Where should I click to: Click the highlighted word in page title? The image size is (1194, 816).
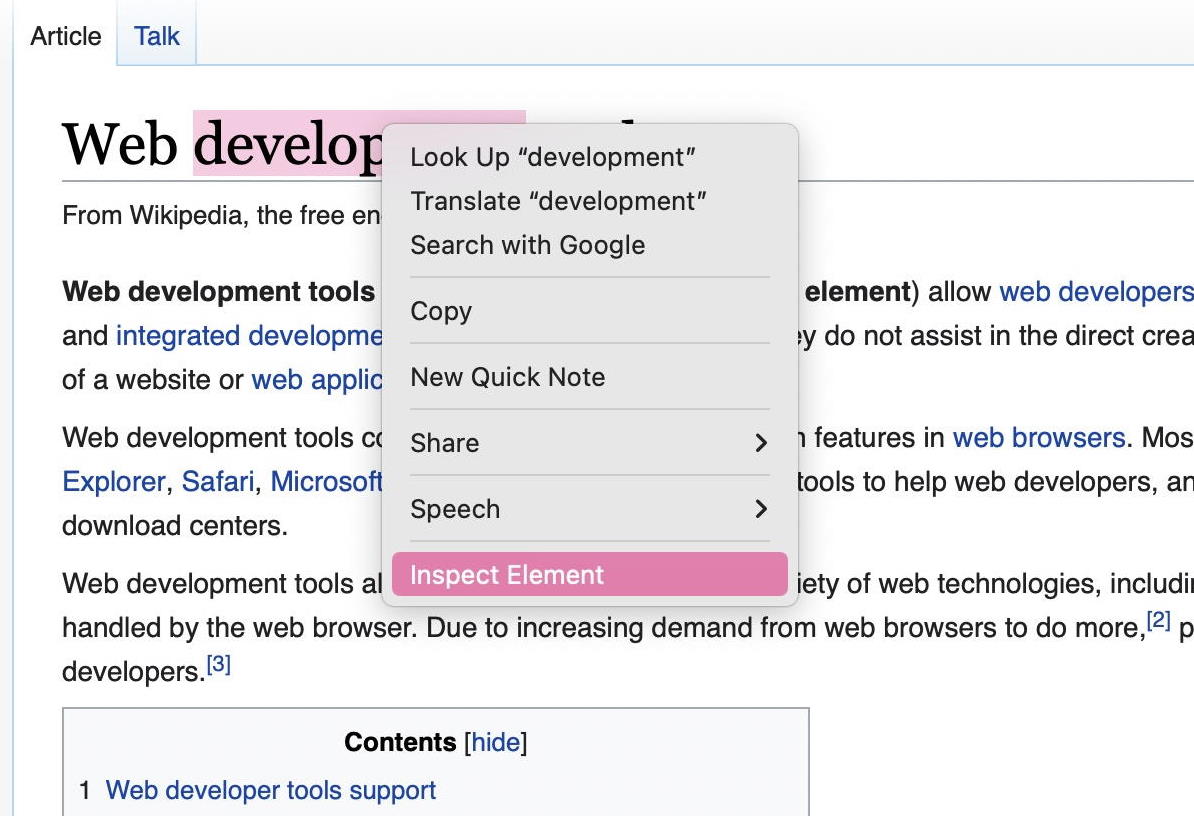(288, 144)
